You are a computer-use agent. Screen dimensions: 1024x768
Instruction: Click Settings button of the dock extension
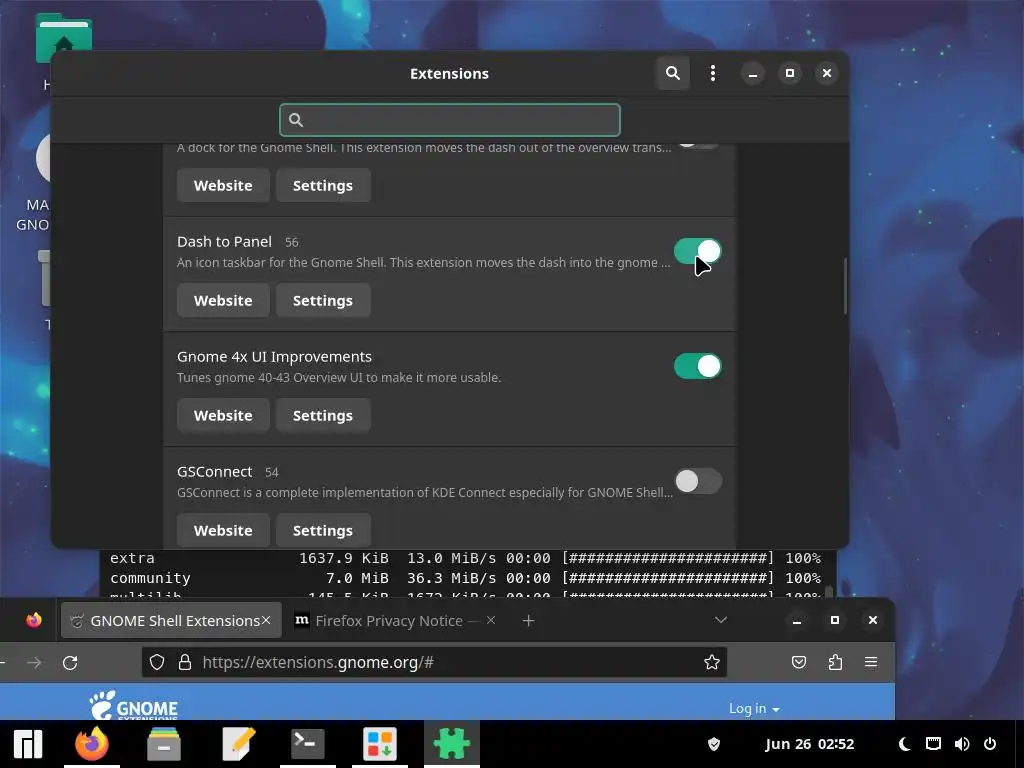[323, 185]
